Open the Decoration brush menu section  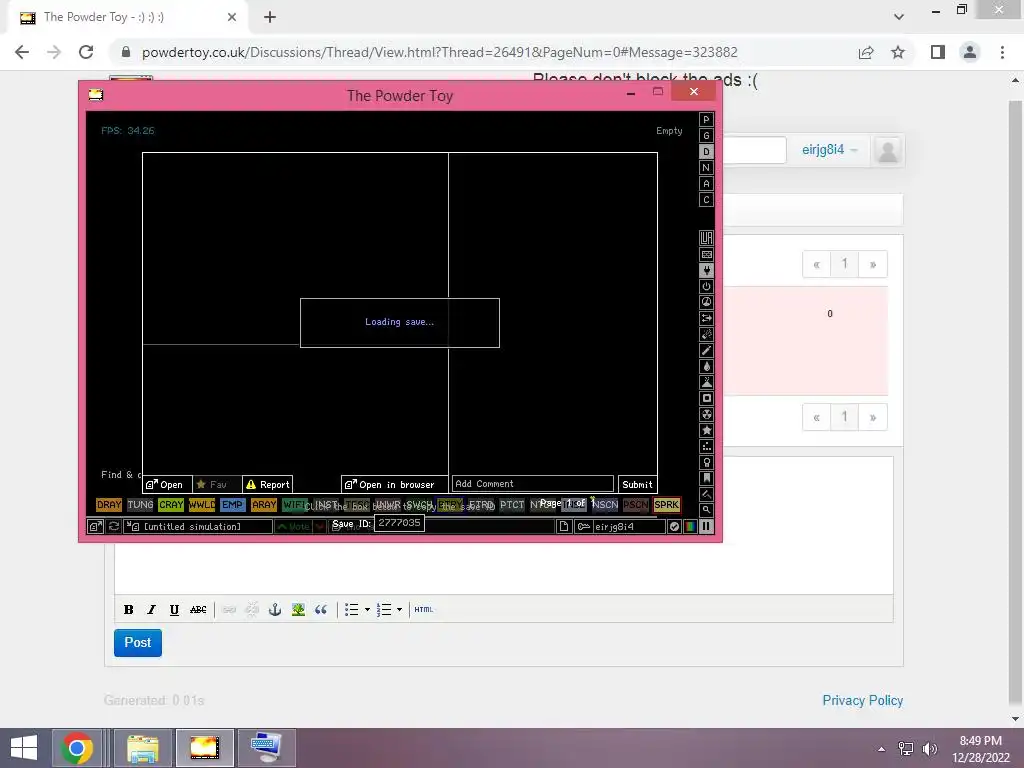pos(706,494)
